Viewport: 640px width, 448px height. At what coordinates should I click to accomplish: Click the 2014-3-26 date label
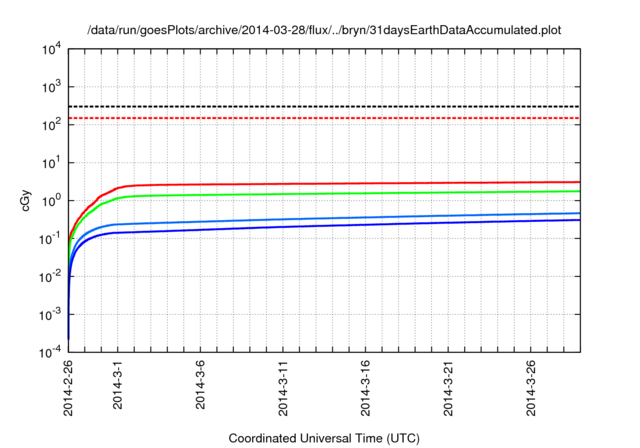point(531,388)
